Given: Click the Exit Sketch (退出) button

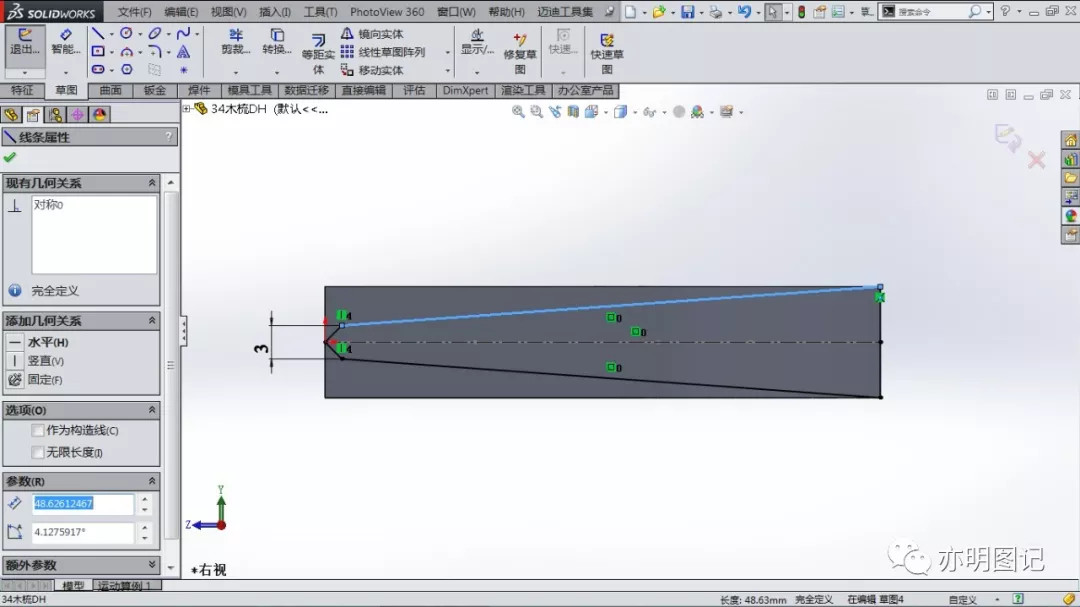Looking at the screenshot, I should click(25, 41).
